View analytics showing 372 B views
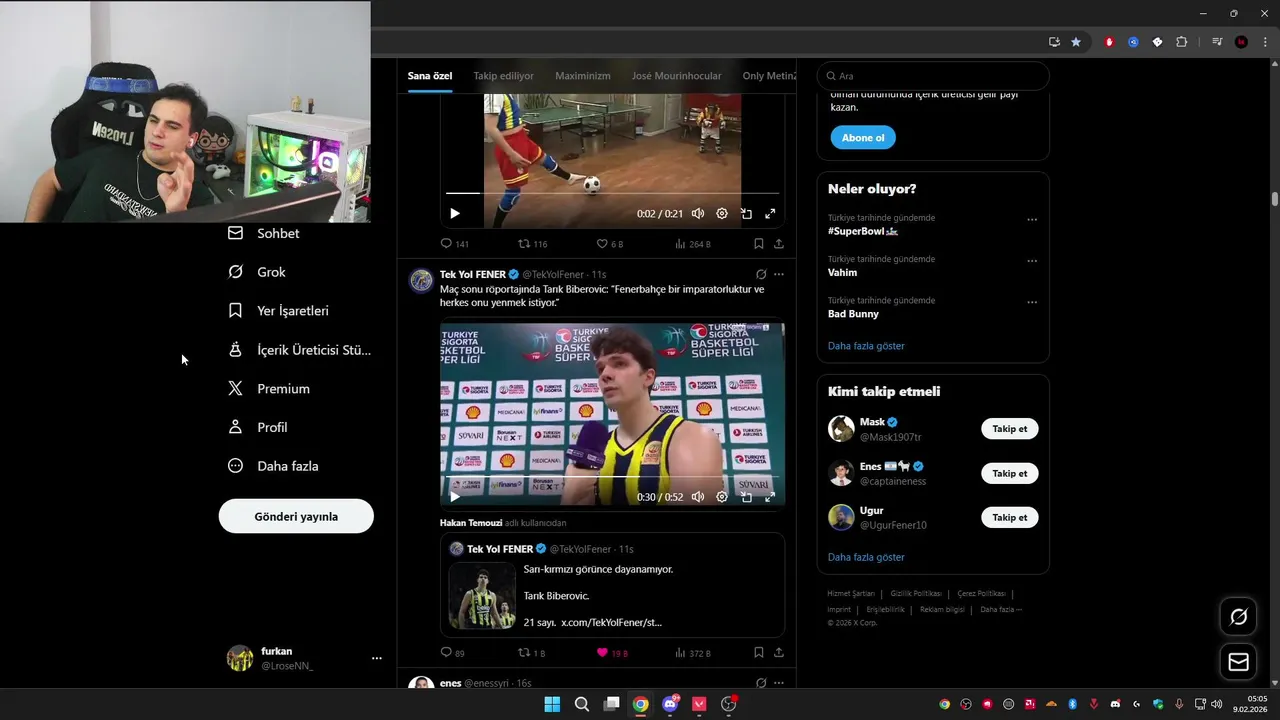The width and height of the screenshot is (1280, 720). [x=693, y=653]
